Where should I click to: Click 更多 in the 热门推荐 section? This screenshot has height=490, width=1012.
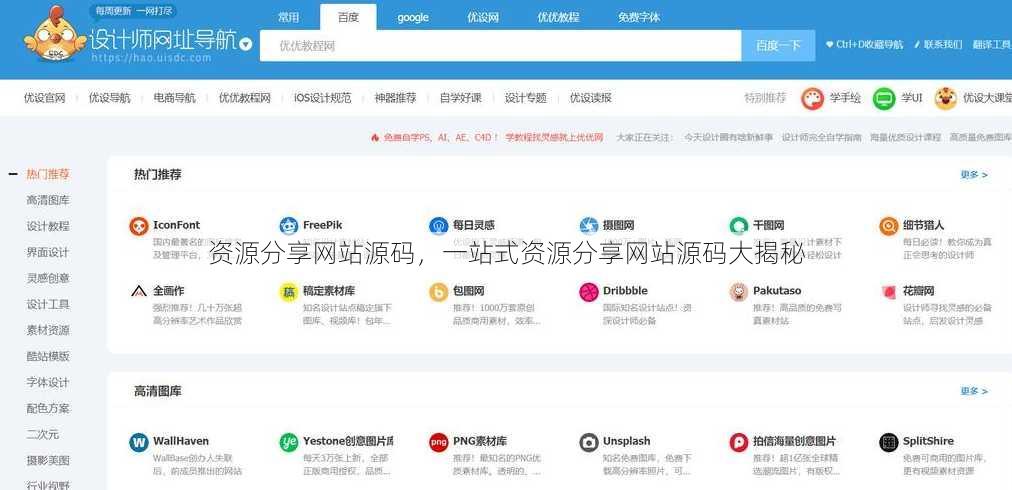(974, 175)
